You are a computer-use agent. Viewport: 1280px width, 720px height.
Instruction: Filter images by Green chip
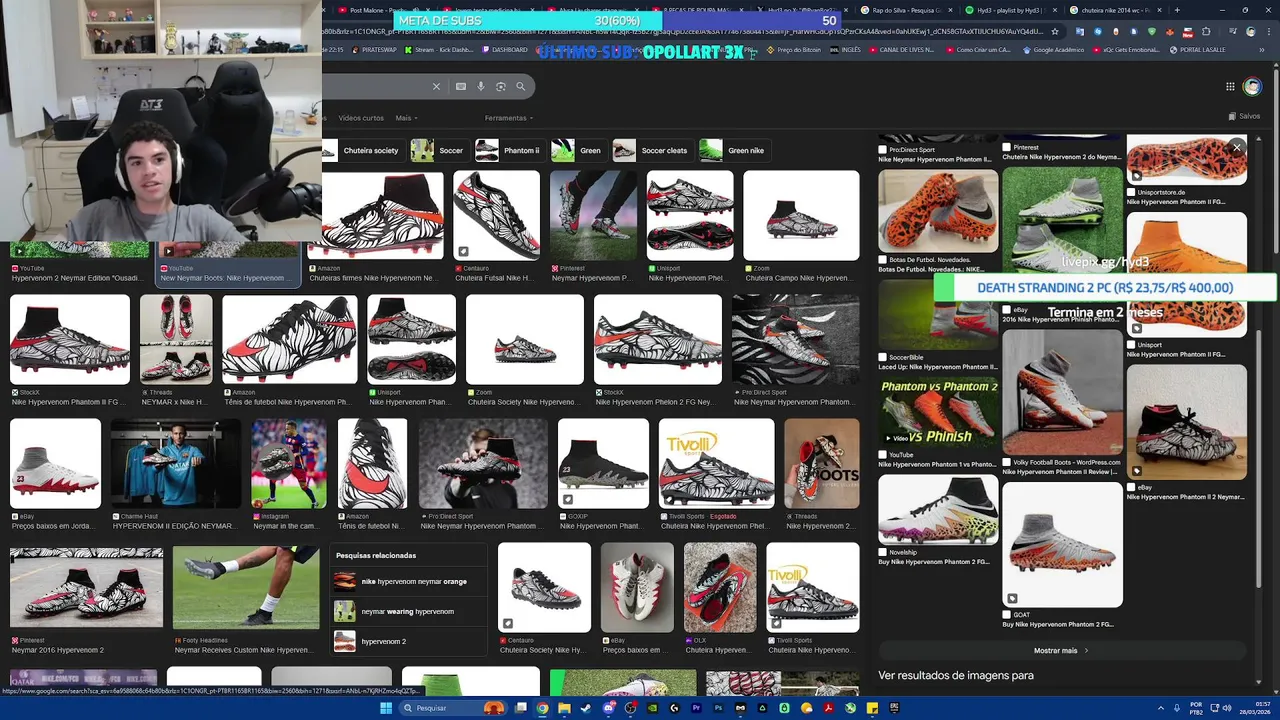pos(578,151)
